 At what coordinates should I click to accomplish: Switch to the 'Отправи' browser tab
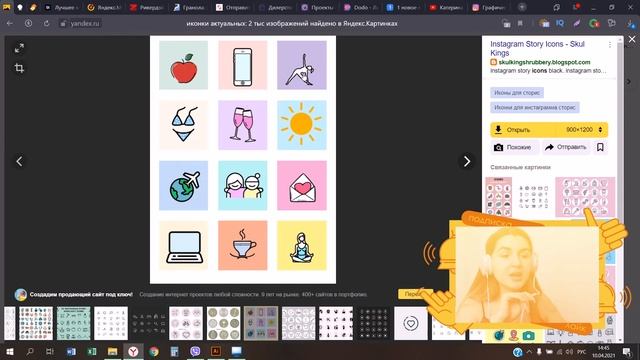(x=233, y=7)
